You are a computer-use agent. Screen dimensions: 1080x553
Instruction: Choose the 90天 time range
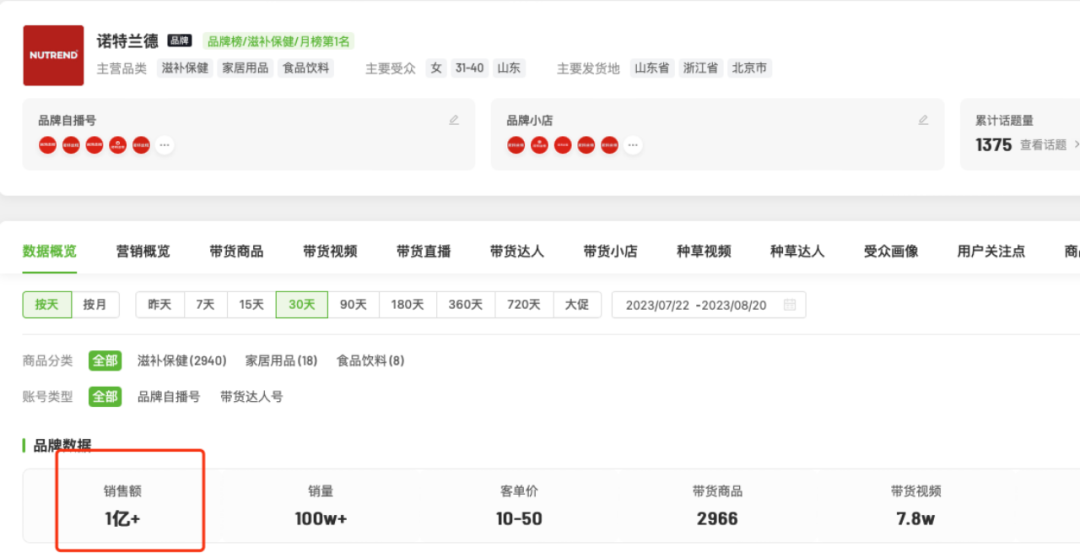pos(353,304)
